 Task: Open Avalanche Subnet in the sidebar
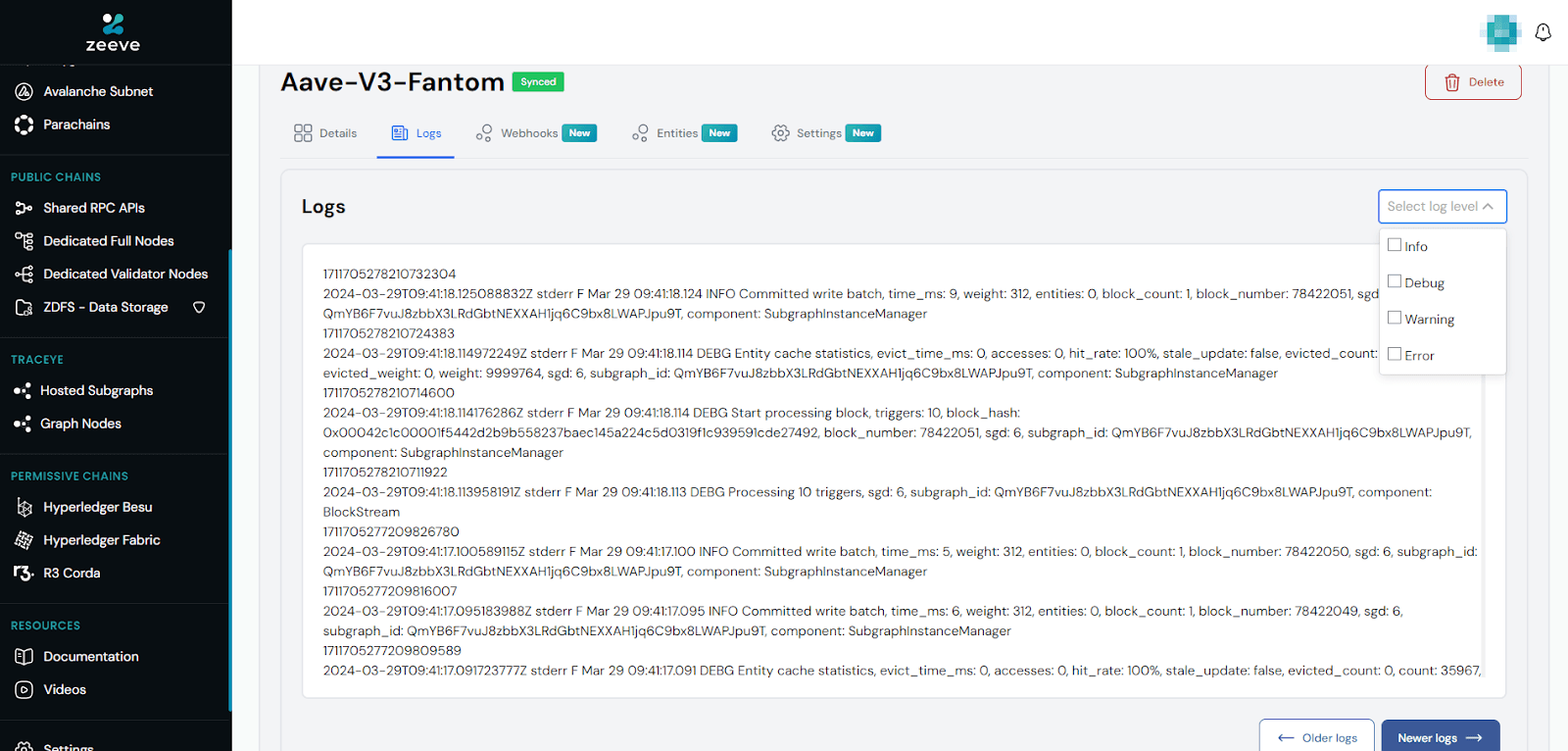click(x=98, y=91)
